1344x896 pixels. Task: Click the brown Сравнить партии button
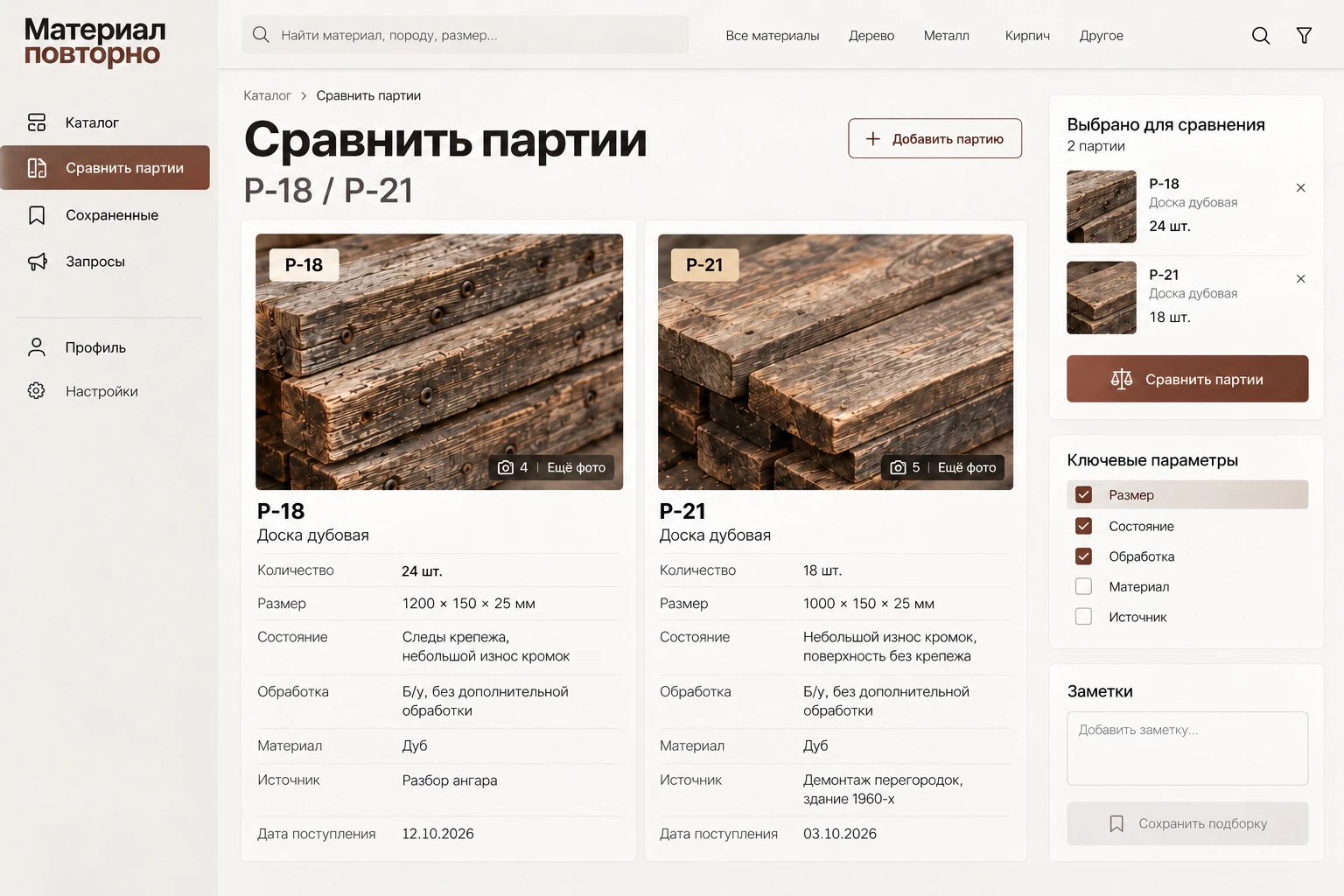coord(1187,379)
